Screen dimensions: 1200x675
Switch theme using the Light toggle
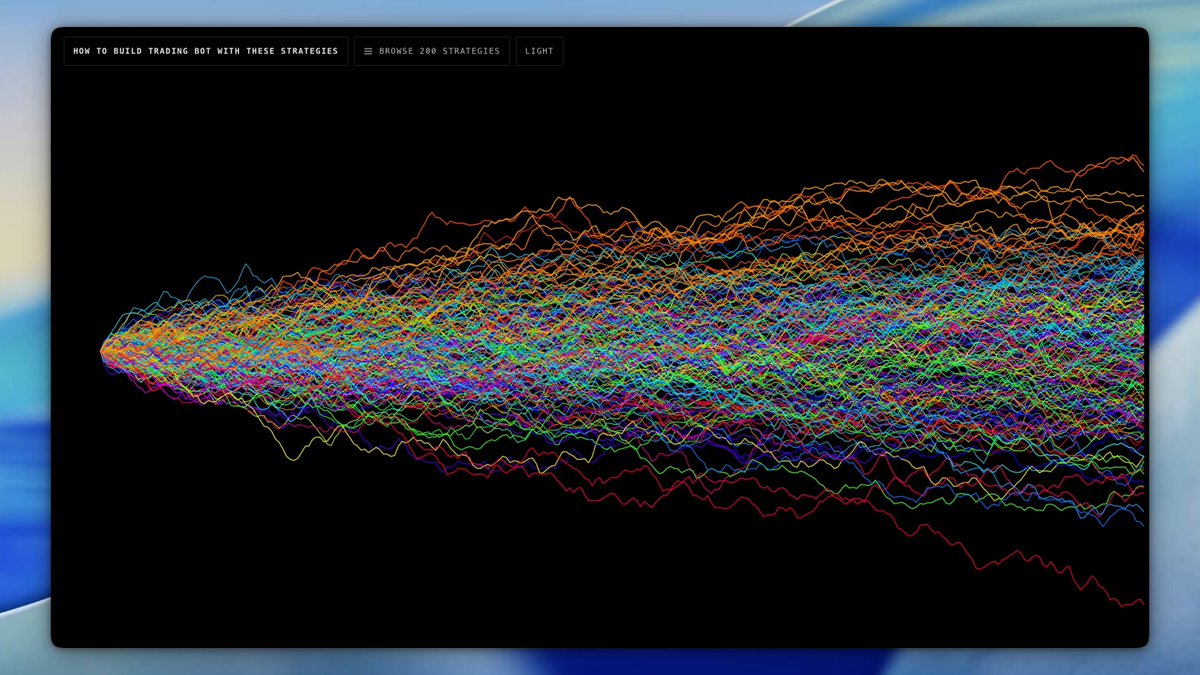click(539, 51)
